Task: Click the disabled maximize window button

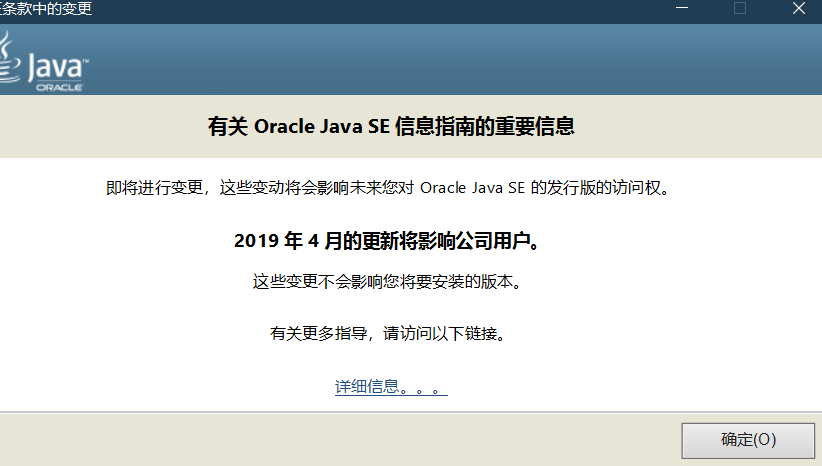Action: [740, 8]
